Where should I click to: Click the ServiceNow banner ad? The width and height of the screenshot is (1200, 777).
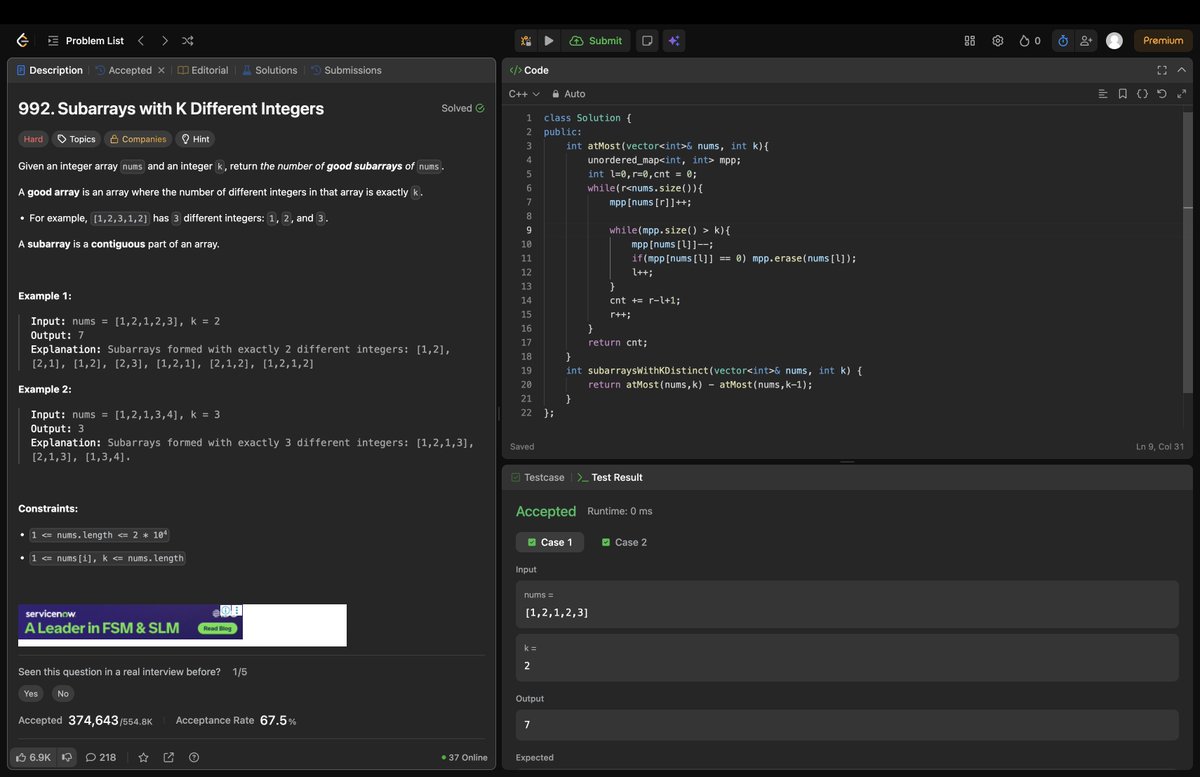point(130,622)
